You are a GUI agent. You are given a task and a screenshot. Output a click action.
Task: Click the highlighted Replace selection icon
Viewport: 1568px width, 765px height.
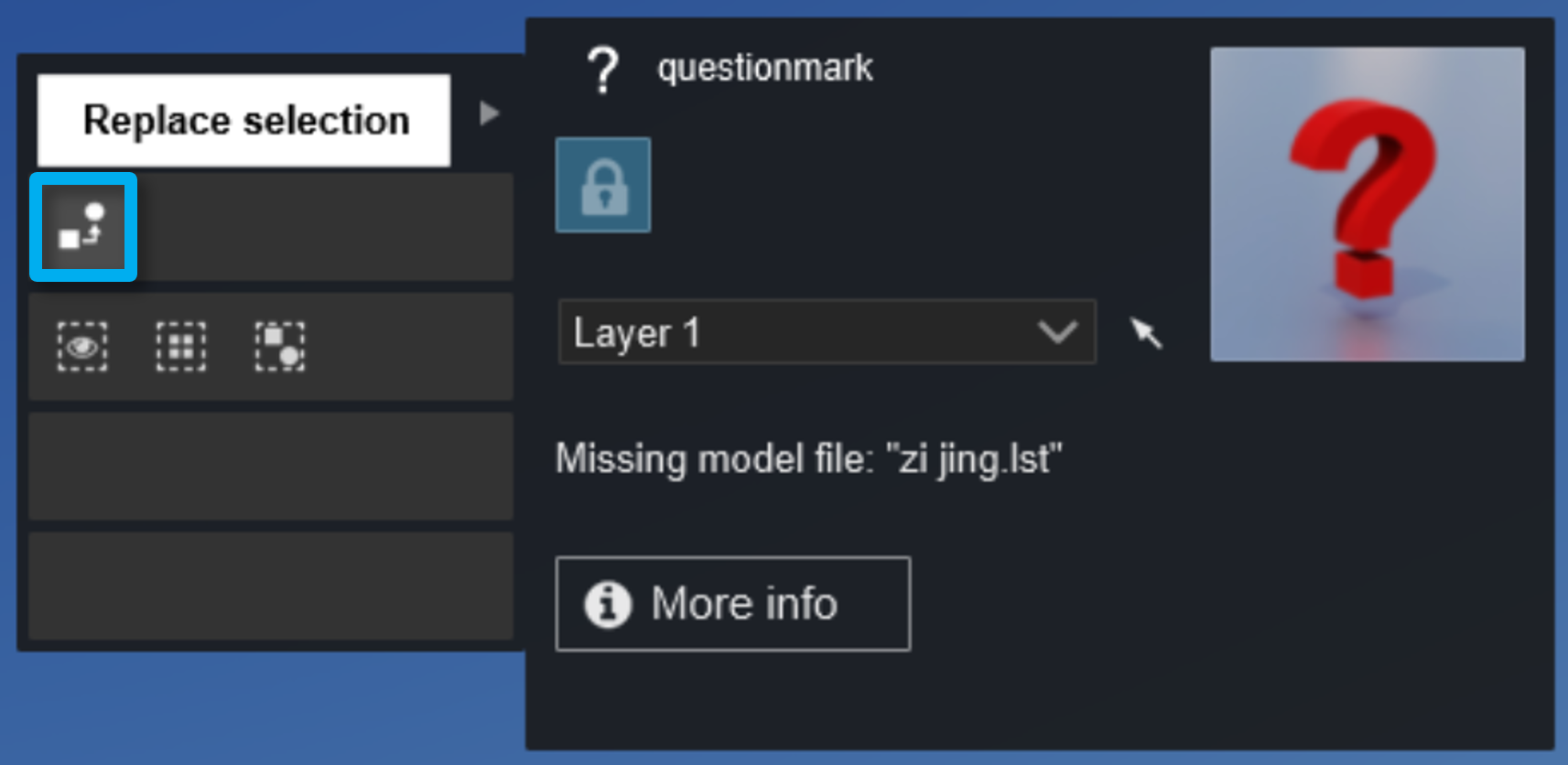pos(82,227)
